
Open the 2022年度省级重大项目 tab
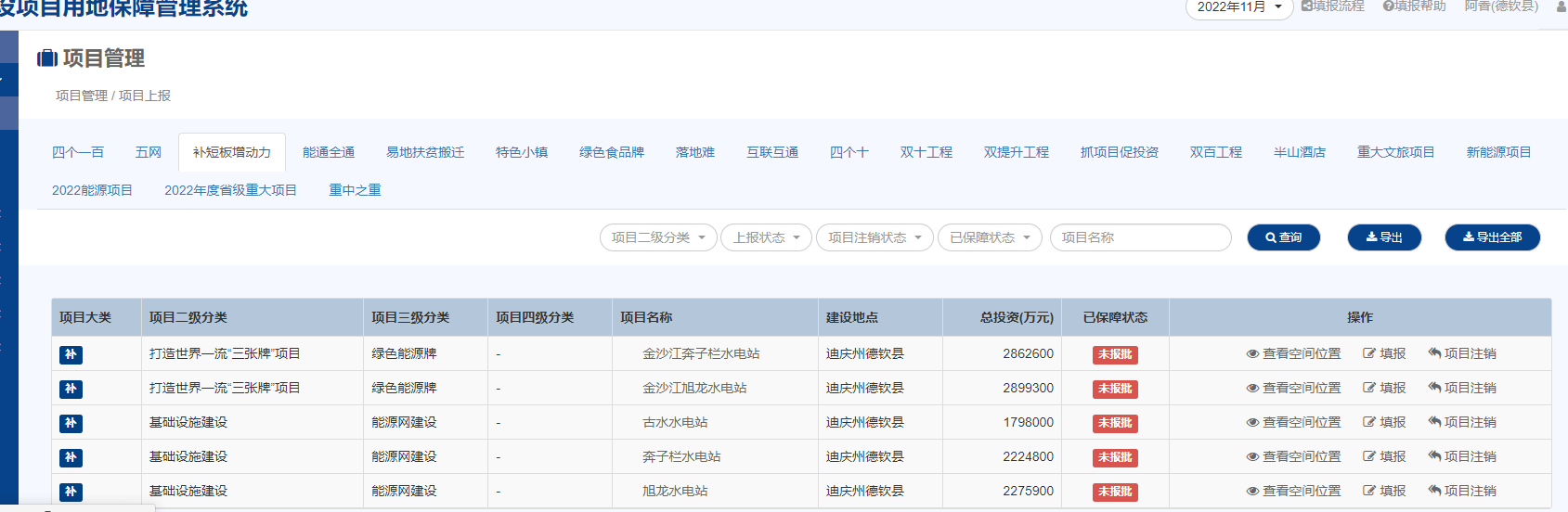230,190
